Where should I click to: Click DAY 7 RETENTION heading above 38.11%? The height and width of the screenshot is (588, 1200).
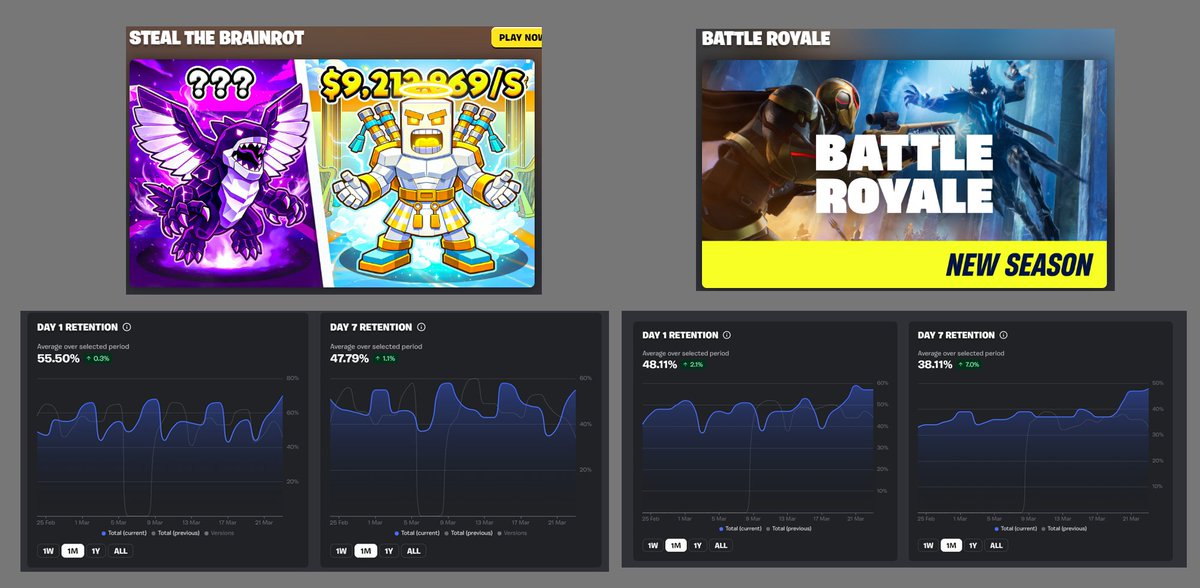pyautogui.click(x=956, y=335)
